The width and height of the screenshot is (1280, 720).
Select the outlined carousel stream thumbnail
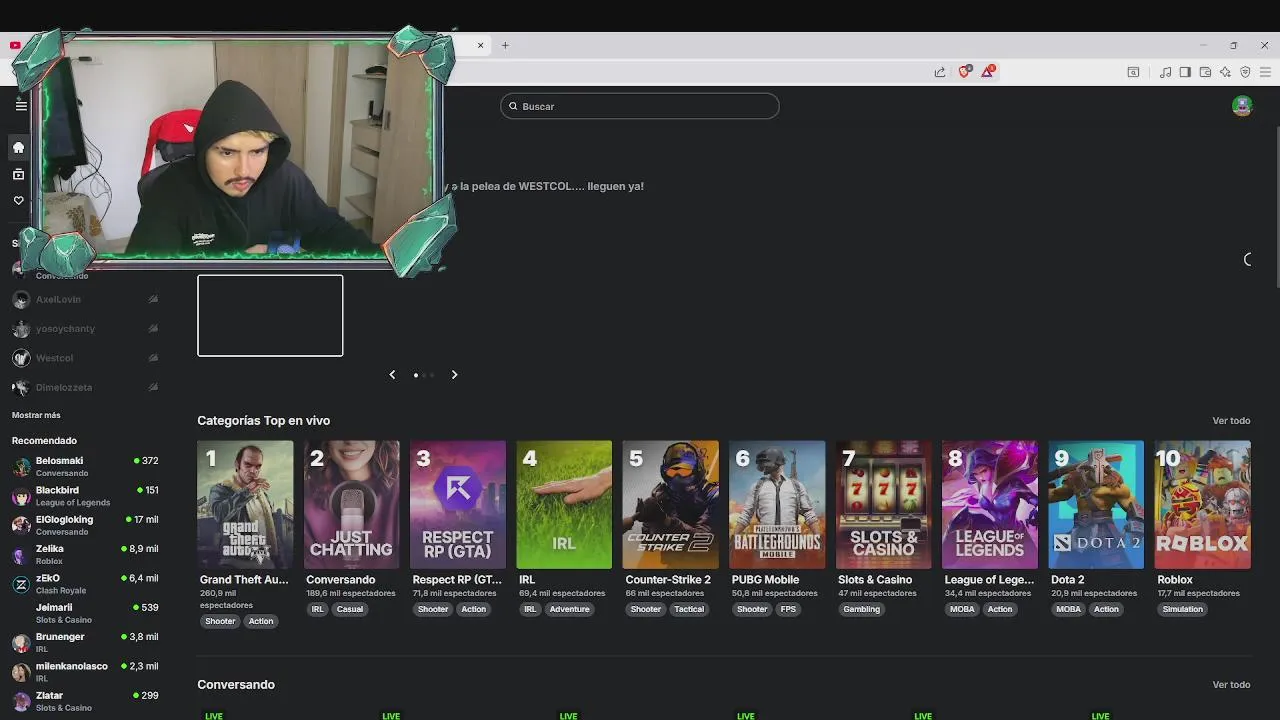pyautogui.click(x=270, y=315)
